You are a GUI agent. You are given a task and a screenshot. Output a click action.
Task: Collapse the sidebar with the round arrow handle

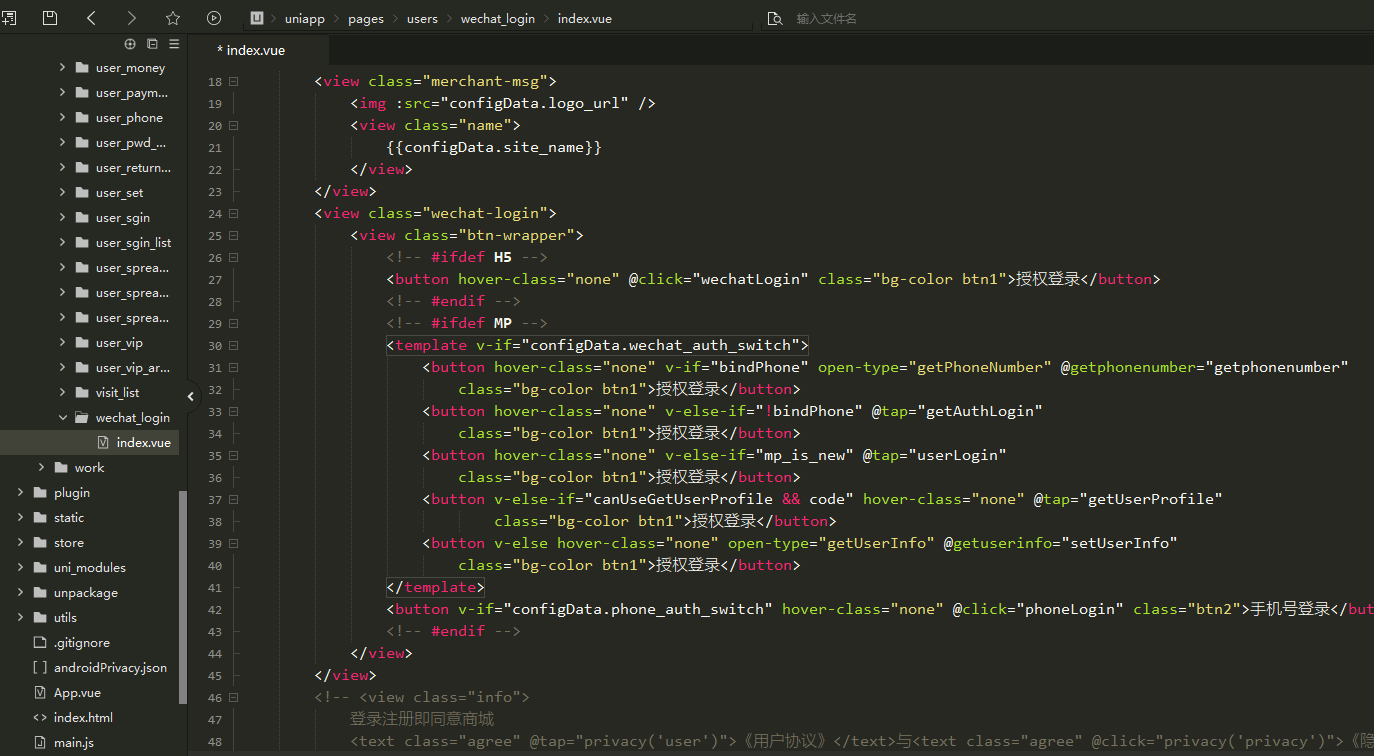(x=190, y=397)
